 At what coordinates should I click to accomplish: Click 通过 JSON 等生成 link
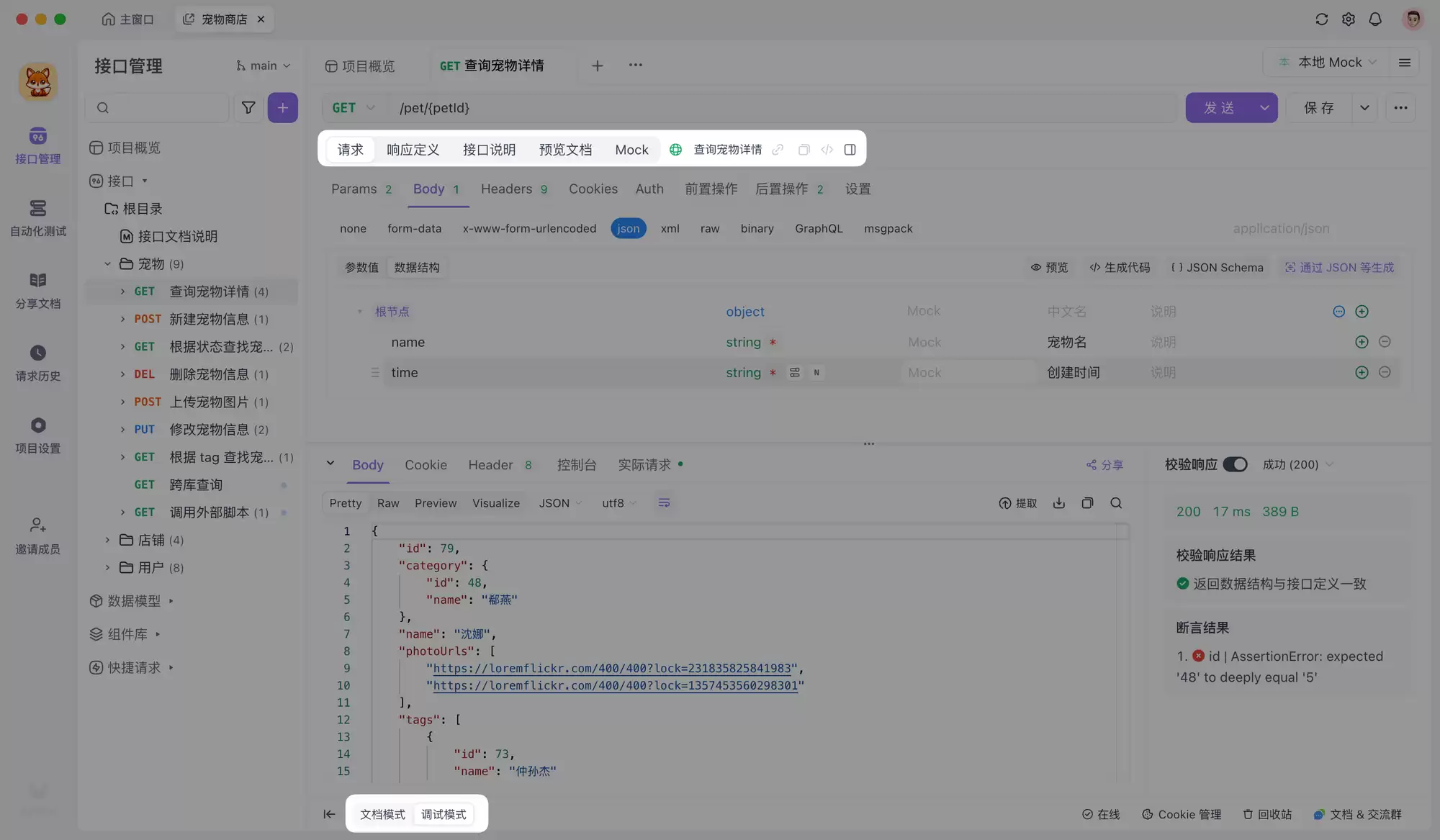[x=1339, y=267]
